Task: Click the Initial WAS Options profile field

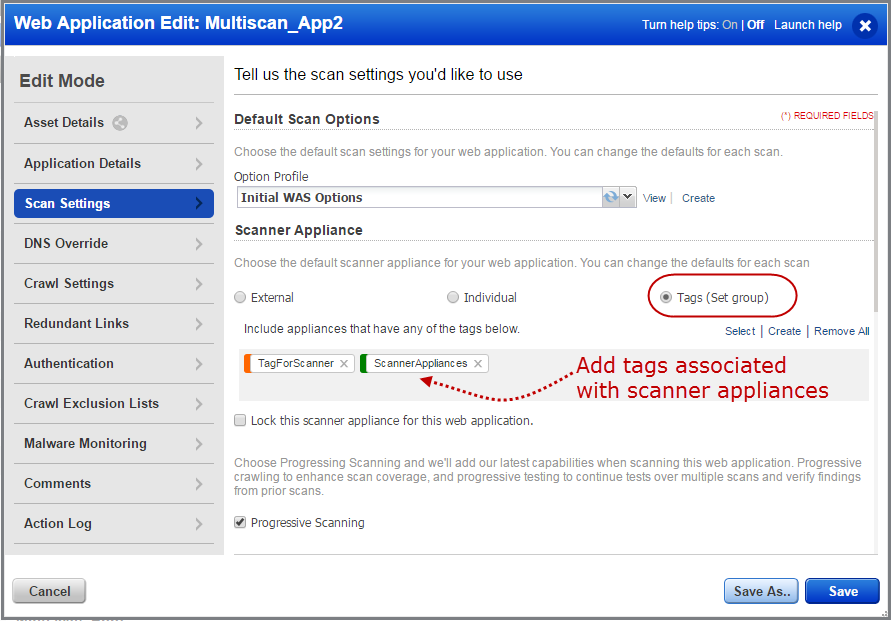Action: pos(419,197)
